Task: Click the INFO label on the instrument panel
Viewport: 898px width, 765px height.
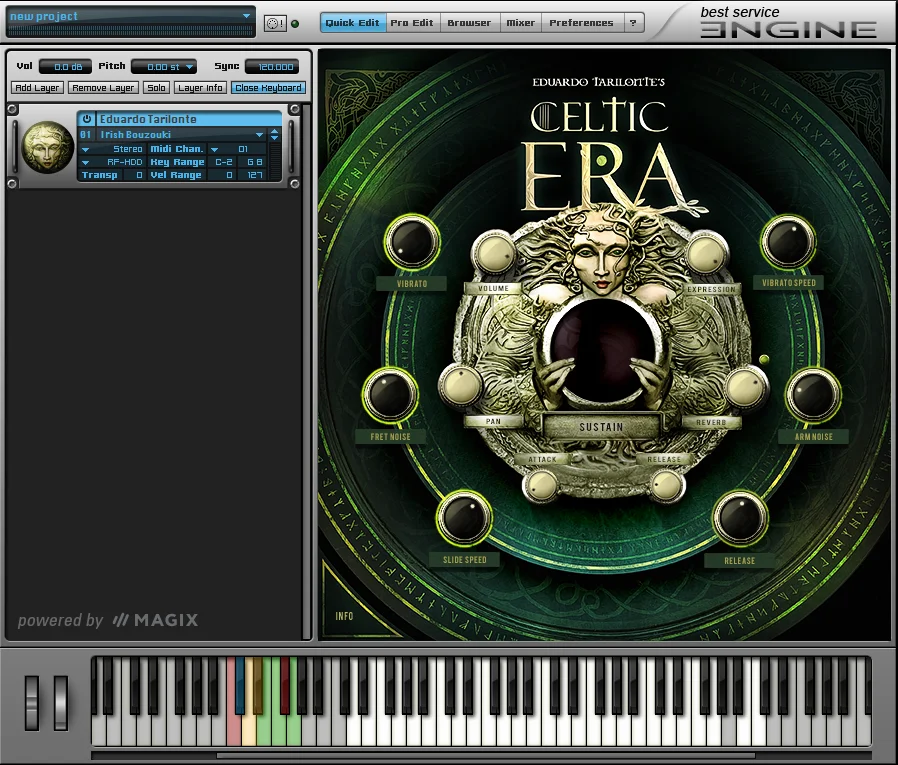Action: 344,616
